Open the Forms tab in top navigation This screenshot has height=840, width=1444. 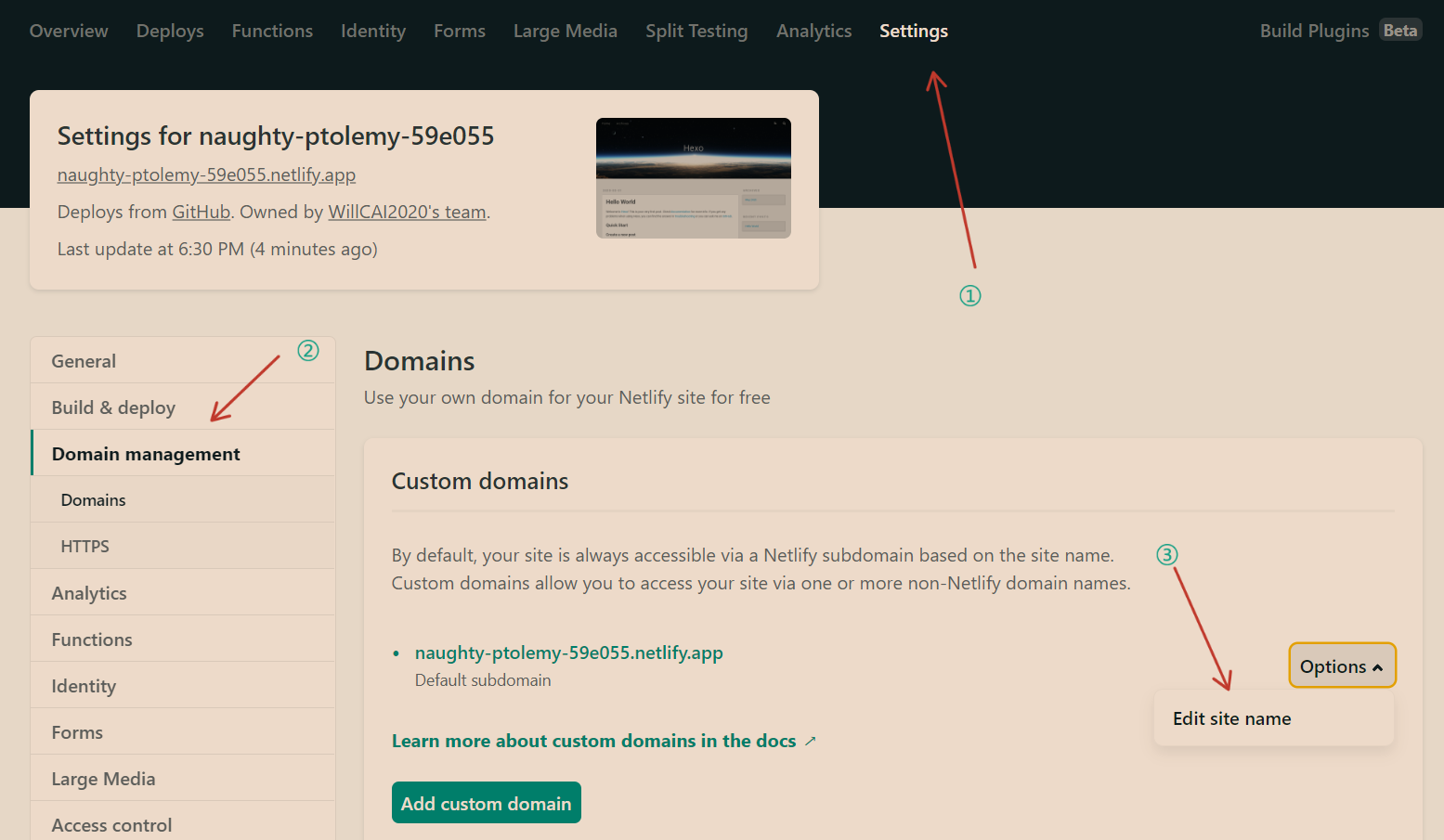(460, 31)
